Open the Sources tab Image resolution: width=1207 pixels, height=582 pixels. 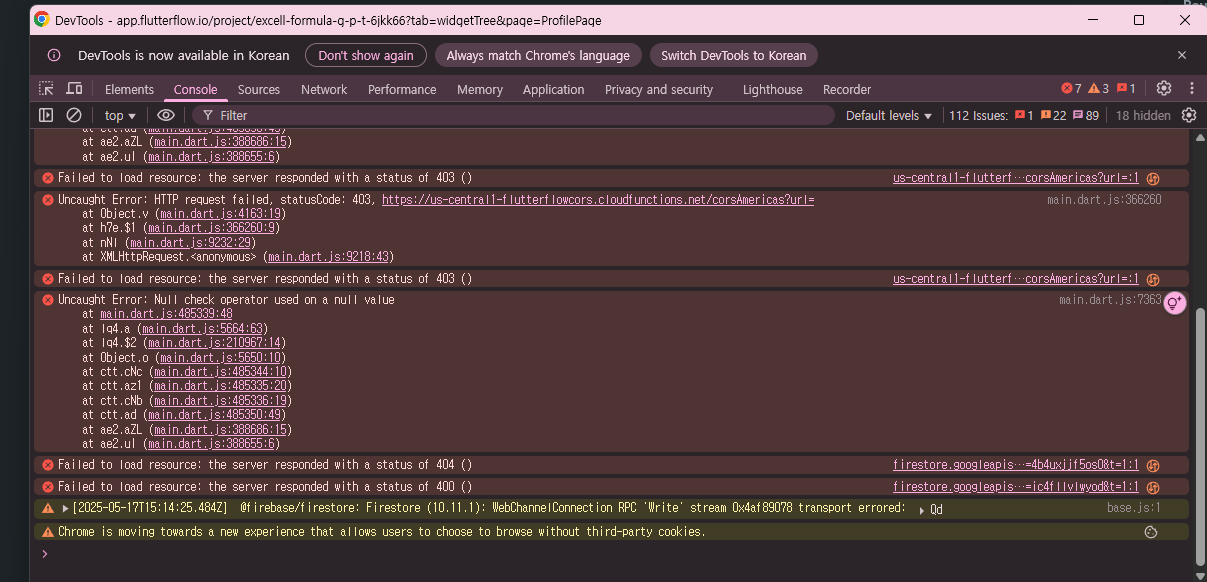[x=259, y=89]
